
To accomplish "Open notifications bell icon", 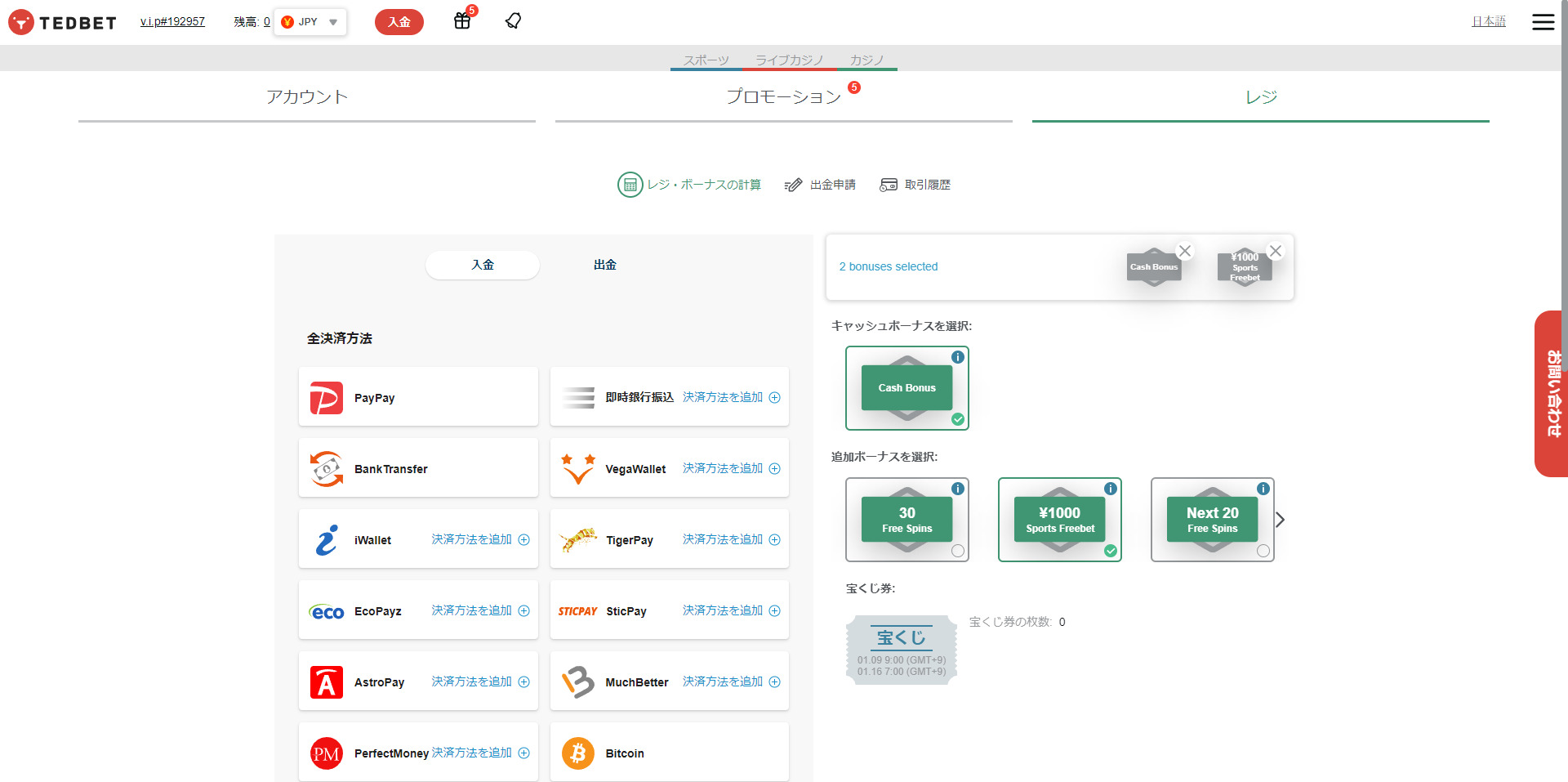I will [513, 20].
